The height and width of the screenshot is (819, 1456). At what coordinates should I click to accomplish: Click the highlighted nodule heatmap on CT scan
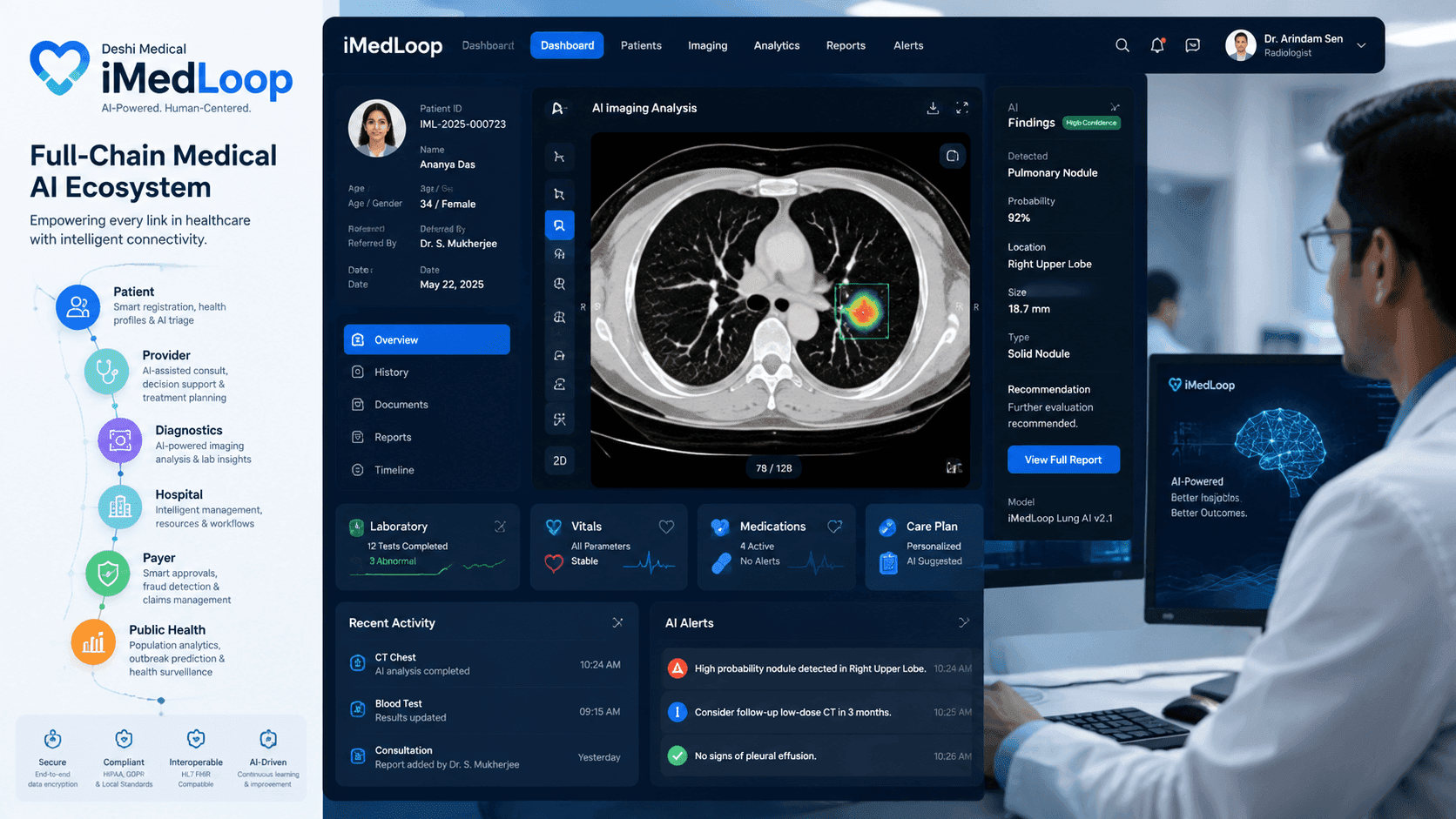[x=862, y=311]
